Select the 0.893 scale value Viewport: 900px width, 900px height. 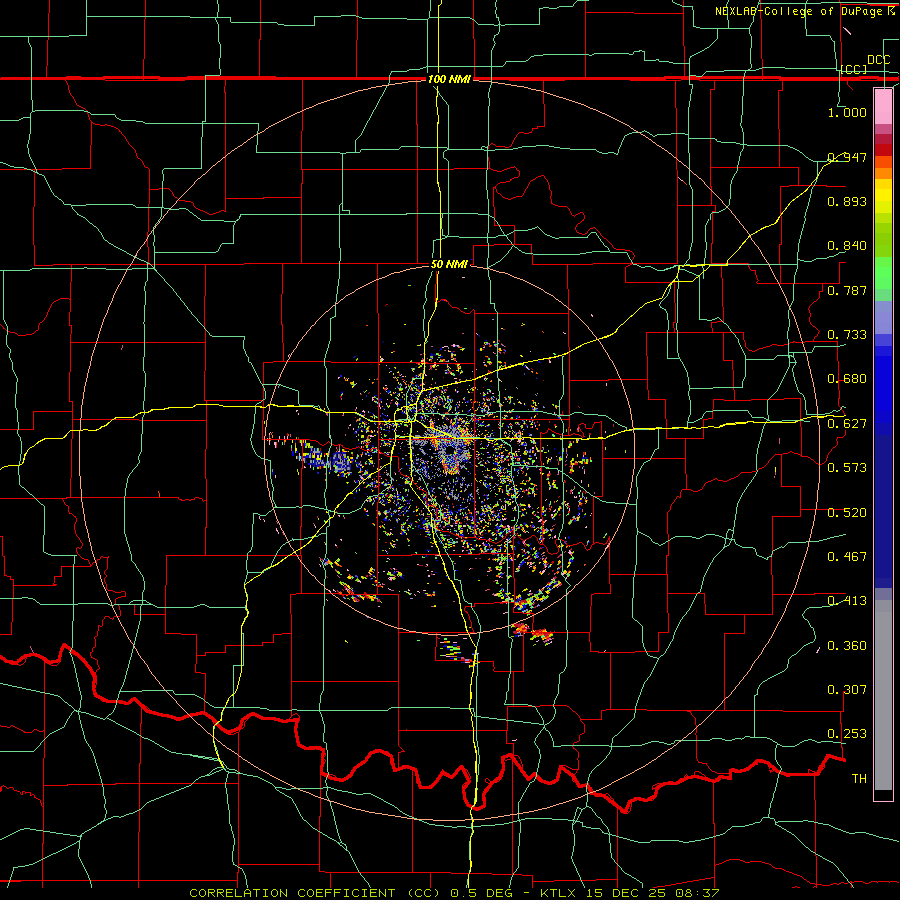(x=847, y=201)
